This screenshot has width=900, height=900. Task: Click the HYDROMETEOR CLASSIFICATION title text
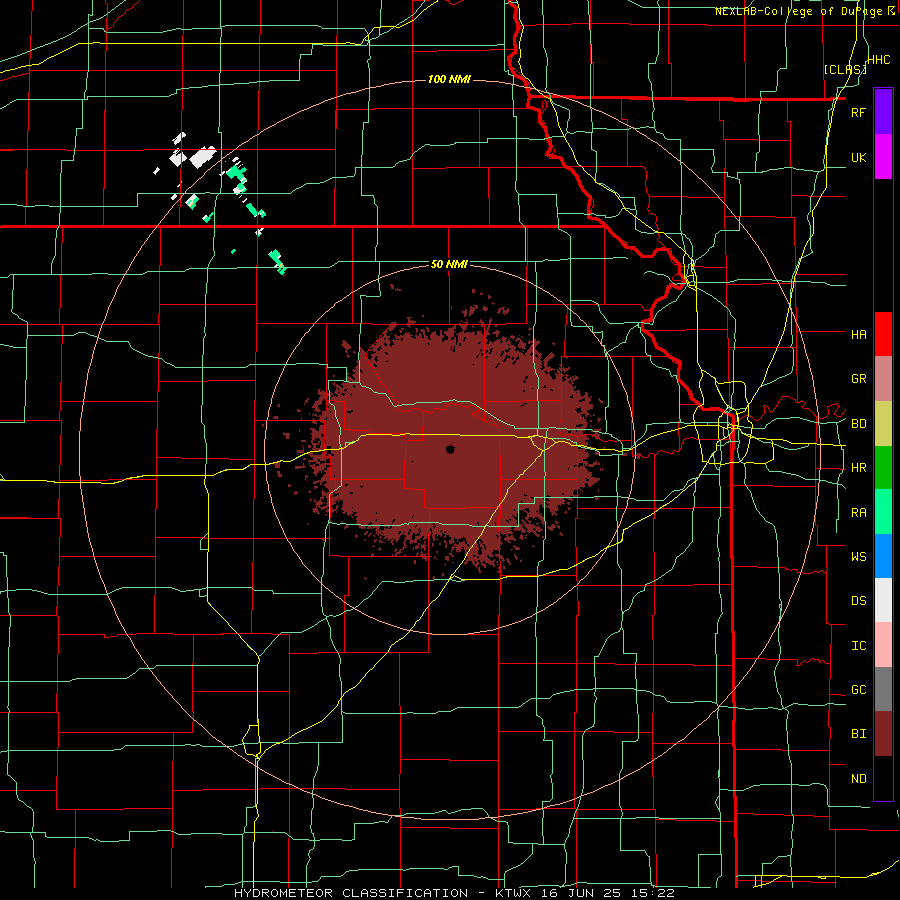pos(351,893)
